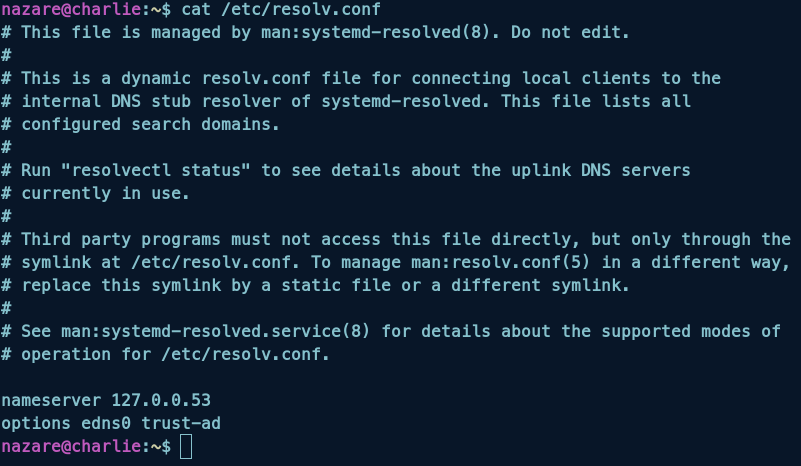
Task: Click the top nazare@charlie prompt
Action: pyautogui.click(x=76, y=10)
